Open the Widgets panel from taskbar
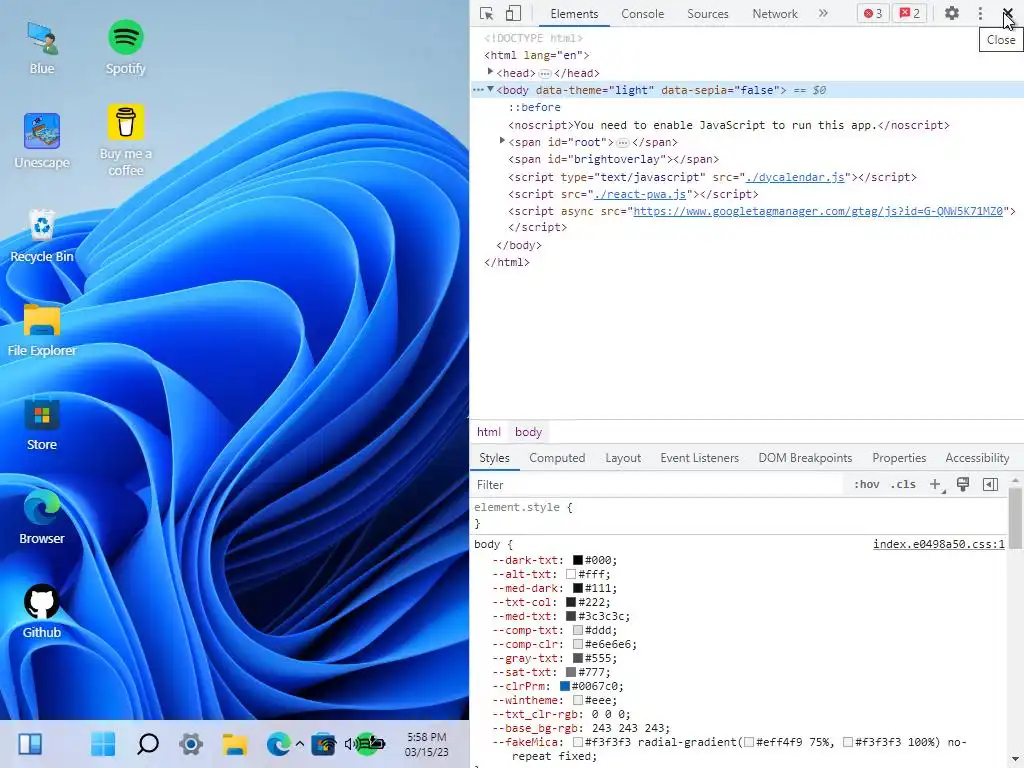 pos(30,744)
